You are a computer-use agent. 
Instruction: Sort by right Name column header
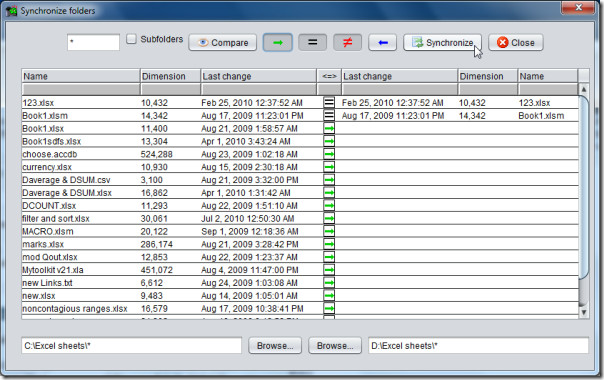pos(548,76)
